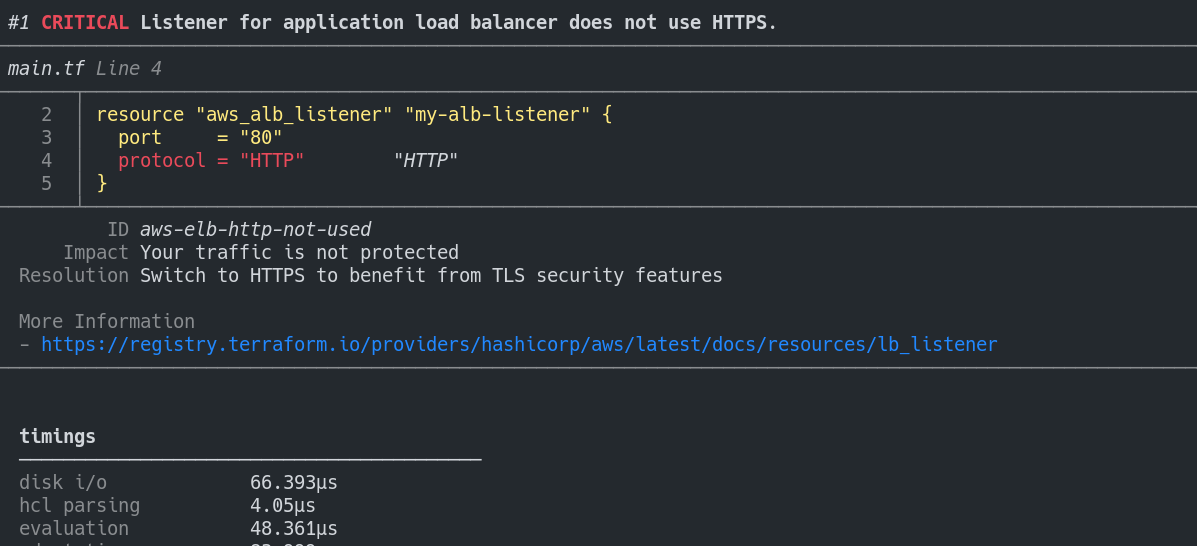Image resolution: width=1197 pixels, height=546 pixels.
Task: Click line number 4 in the gutter
Action: [x=46, y=161]
